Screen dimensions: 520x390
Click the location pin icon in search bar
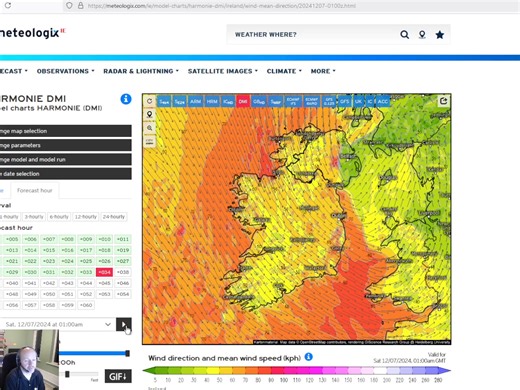point(422,35)
